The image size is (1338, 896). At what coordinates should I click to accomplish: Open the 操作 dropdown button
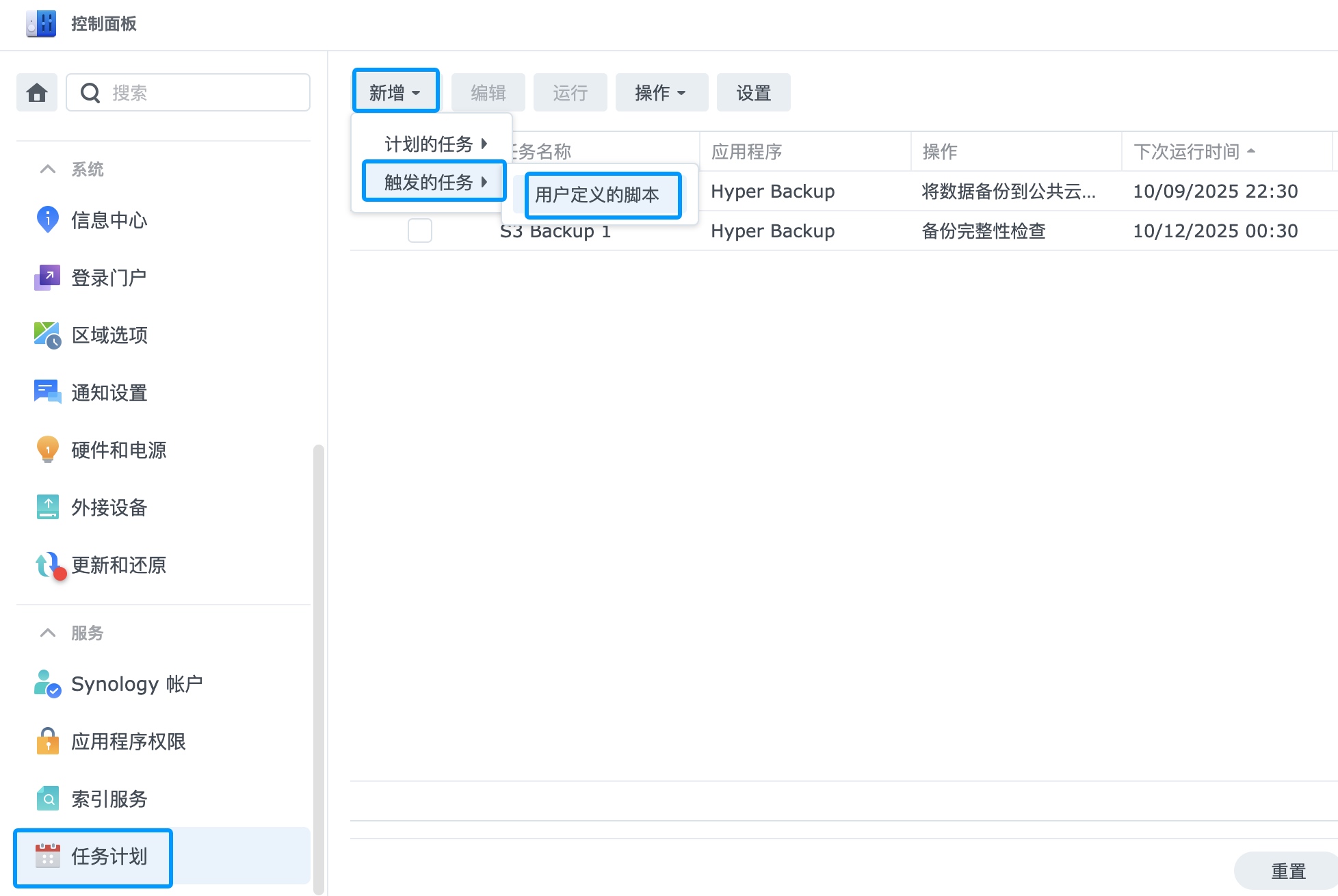661,92
